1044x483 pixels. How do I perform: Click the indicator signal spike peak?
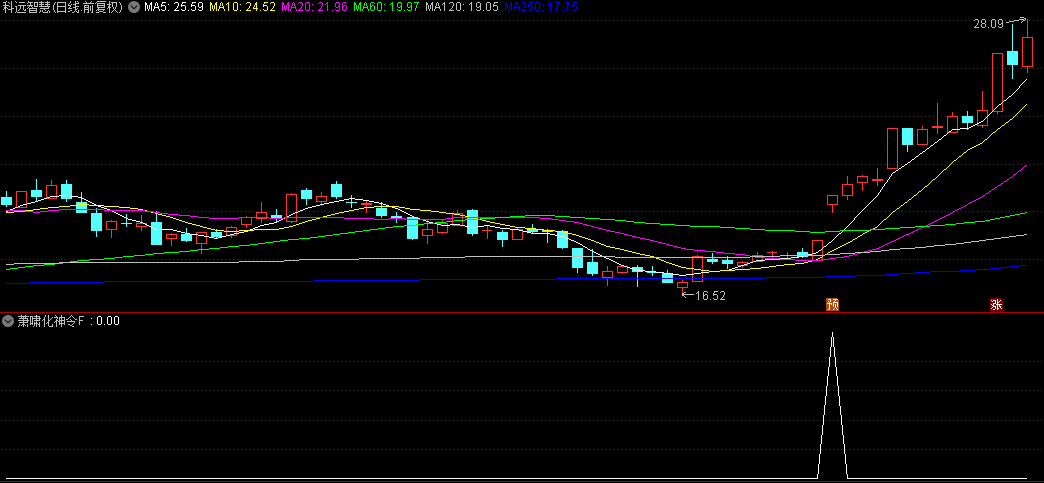tap(832, 333)
